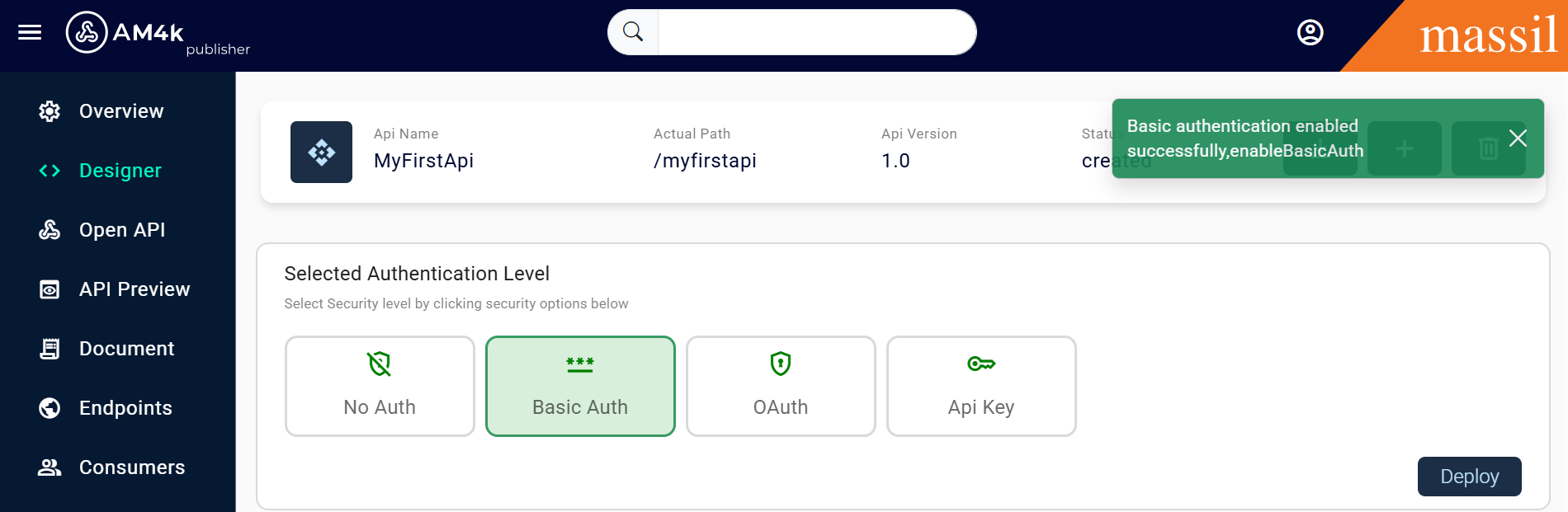The image size is (1568, 512).
Task: Click the search magnifier icon
Action: (633, 32)
